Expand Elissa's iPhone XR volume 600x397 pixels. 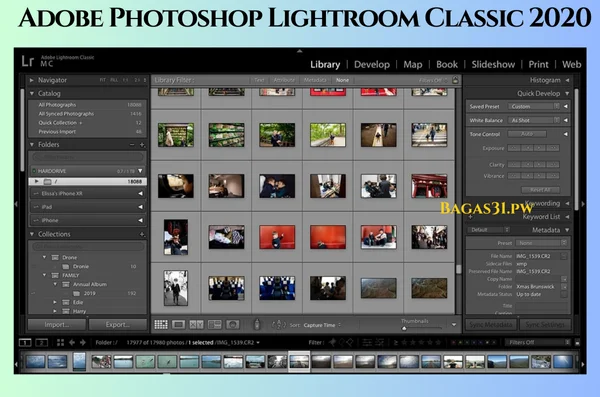tap(140, 194)
